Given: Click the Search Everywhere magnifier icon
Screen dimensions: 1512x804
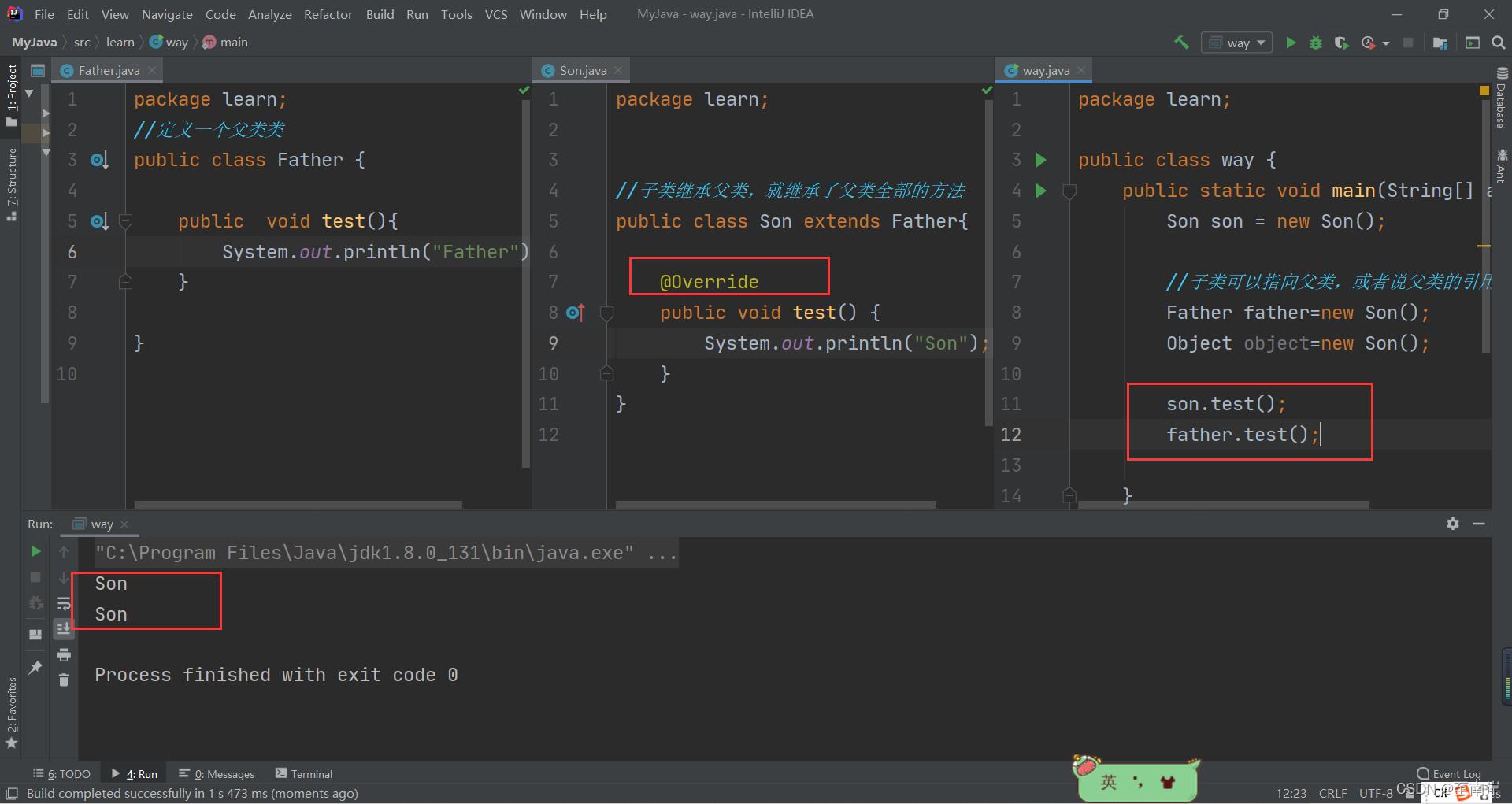Looking at the screenshot, I should [1499, 43].
